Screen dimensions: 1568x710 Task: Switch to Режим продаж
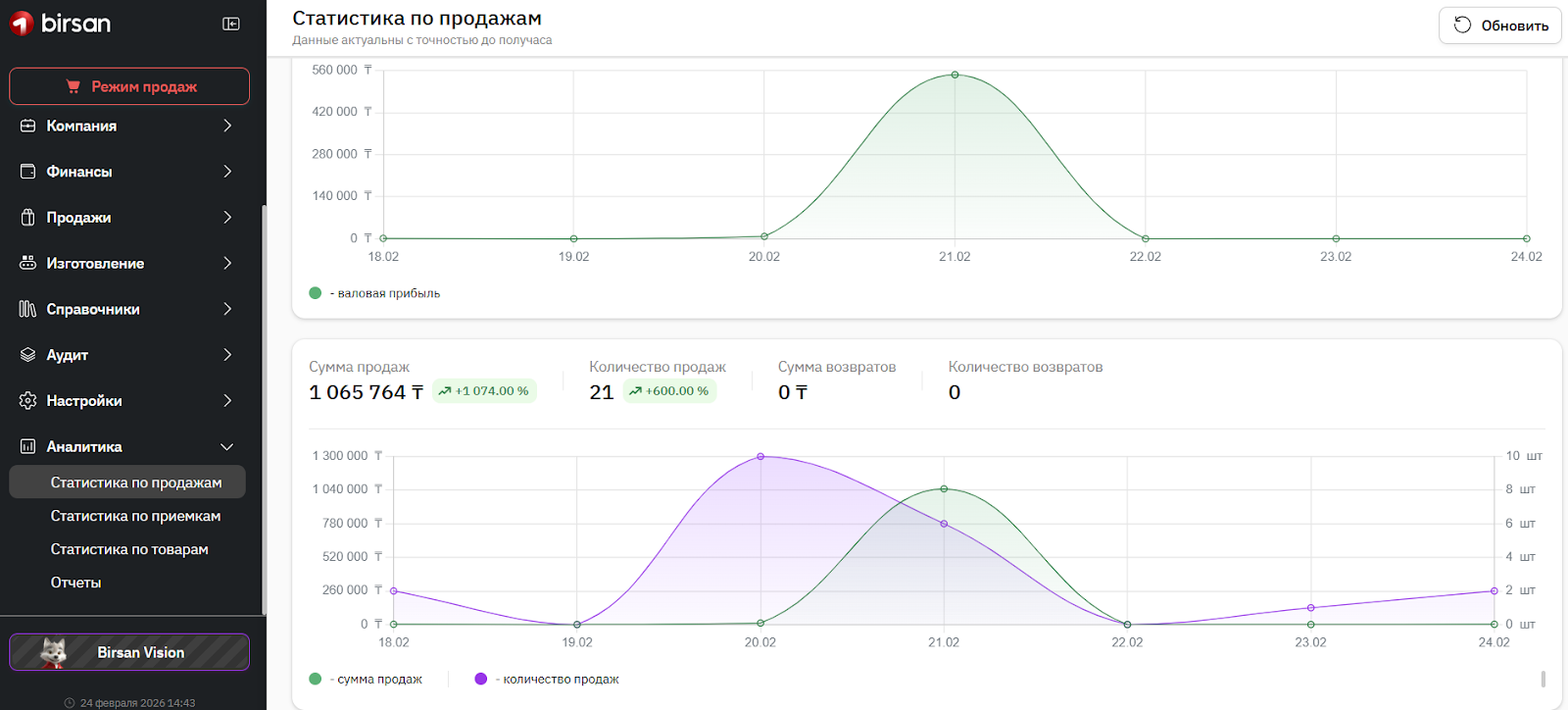129,86
